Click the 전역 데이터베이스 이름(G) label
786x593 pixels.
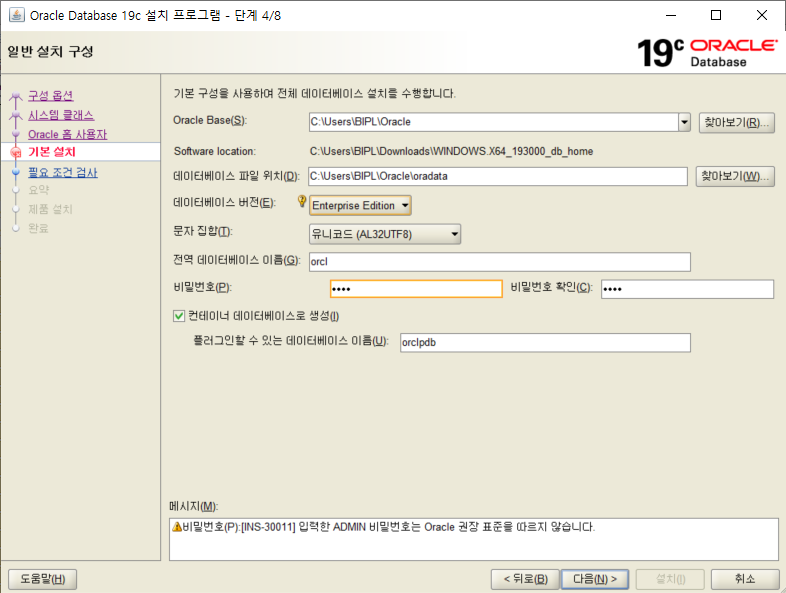[237, 260]
